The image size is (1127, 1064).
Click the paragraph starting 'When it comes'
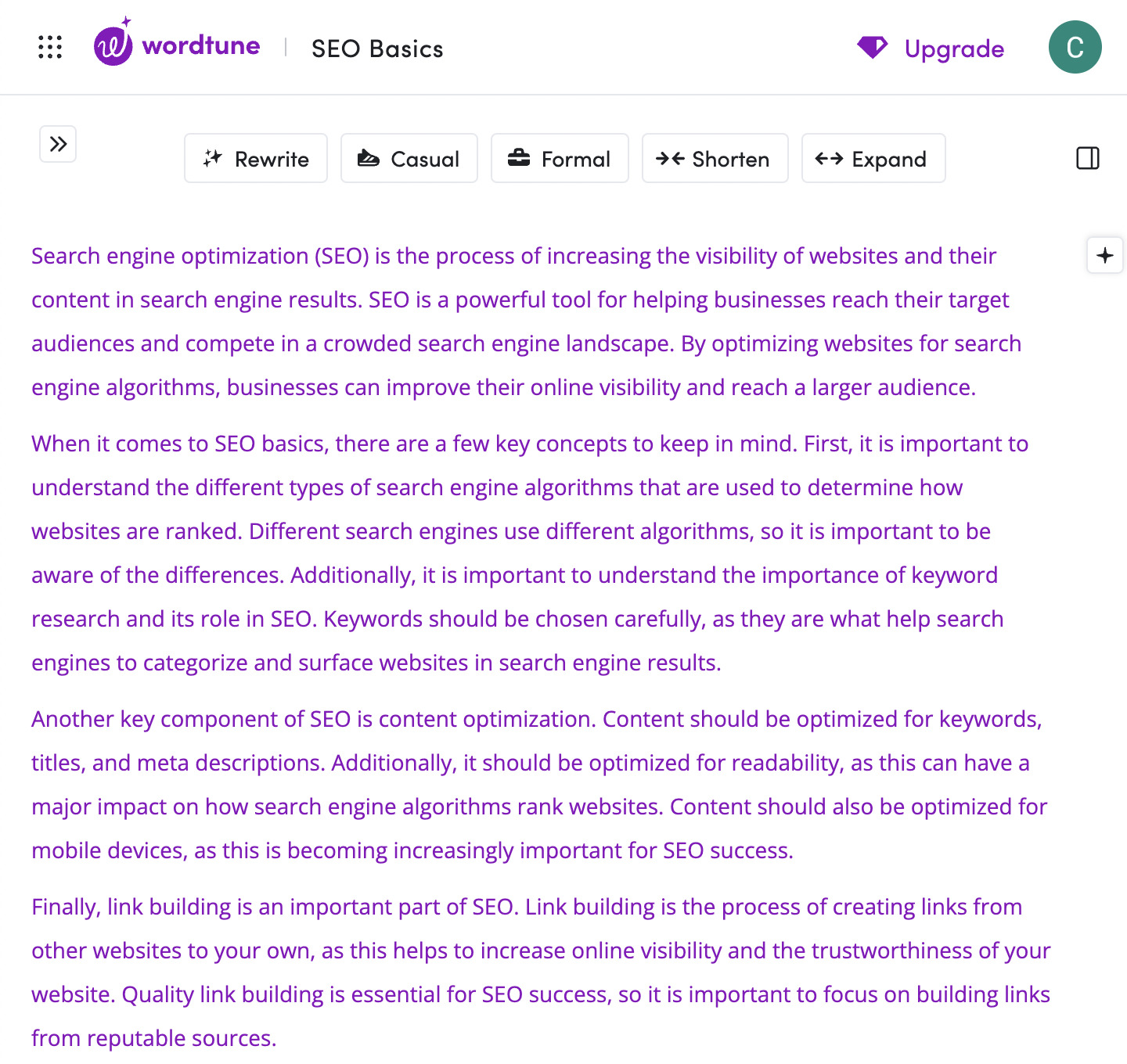tap(517, 553)
